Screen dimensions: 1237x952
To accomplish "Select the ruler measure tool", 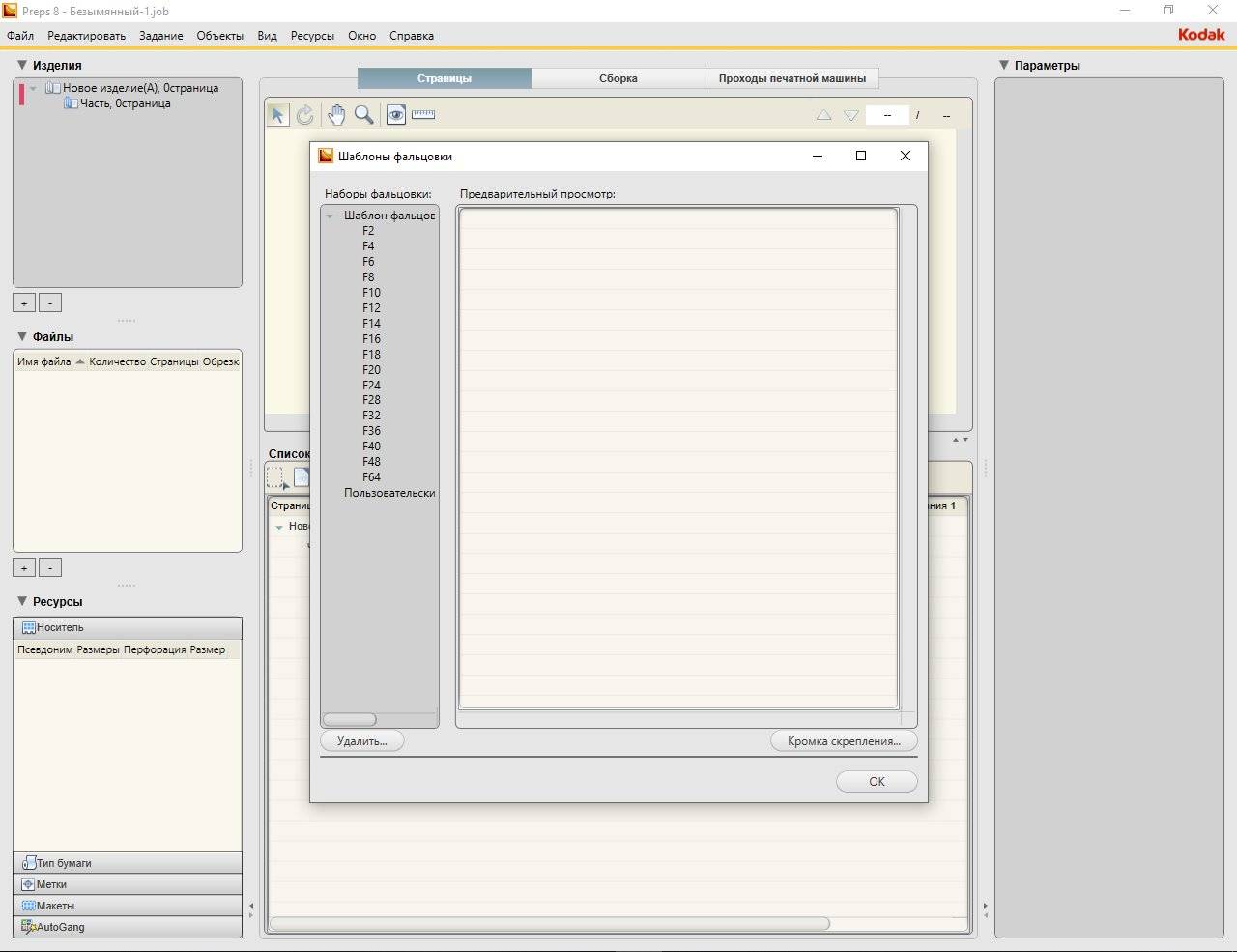I will [423, 115].
